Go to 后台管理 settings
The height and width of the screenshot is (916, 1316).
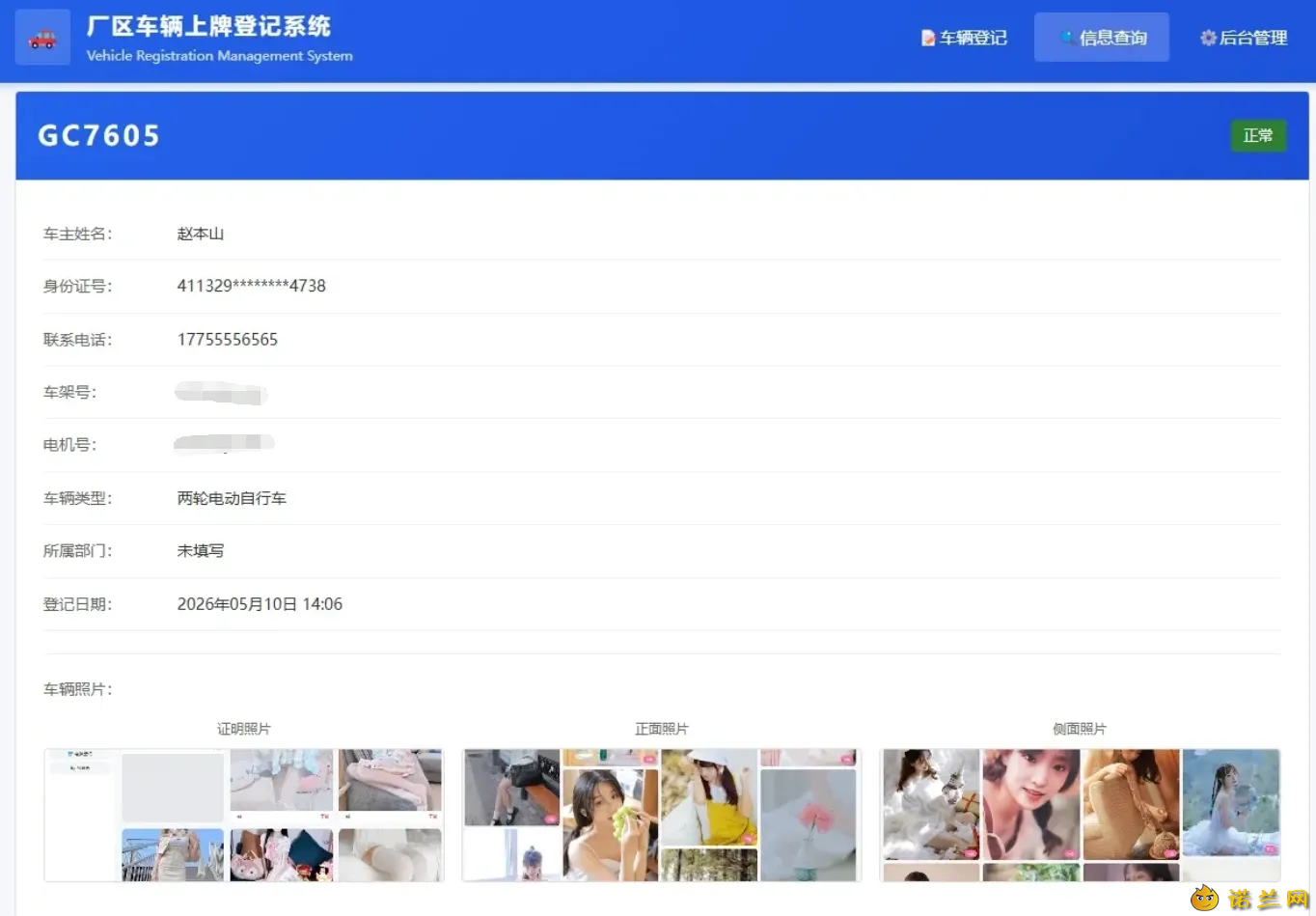[1244, 38]
